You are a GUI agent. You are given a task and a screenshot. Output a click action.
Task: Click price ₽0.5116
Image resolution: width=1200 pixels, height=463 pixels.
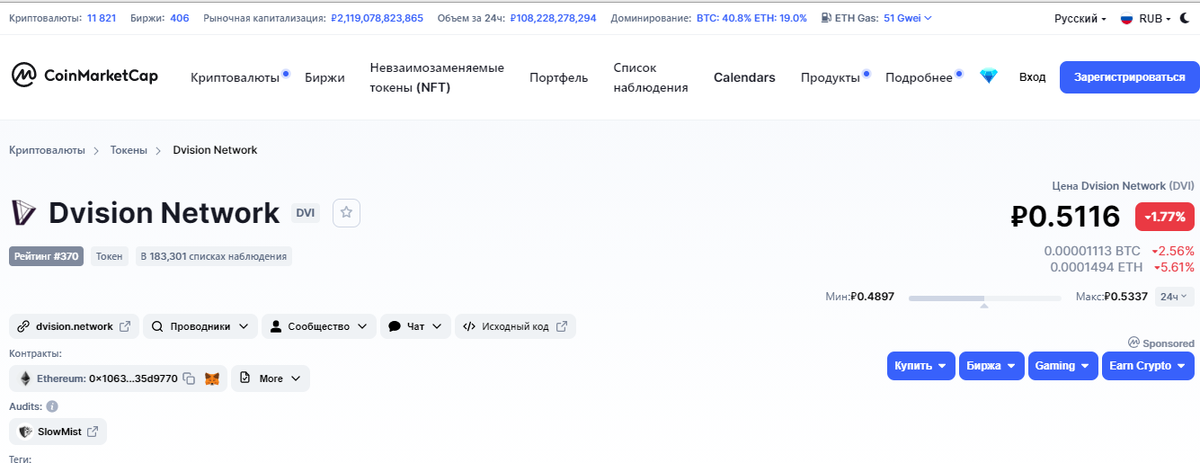pyautogui.click(x=1064, y=216)
